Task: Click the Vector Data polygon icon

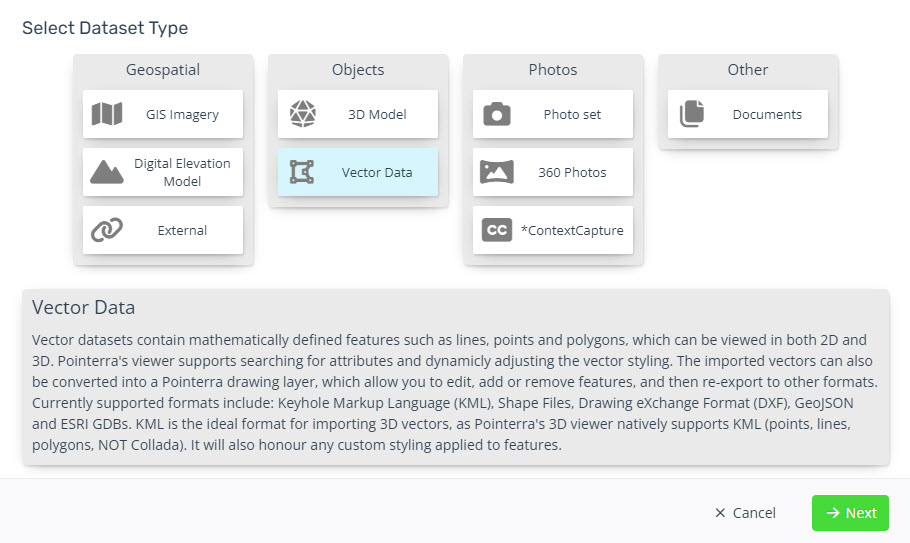Action: tap(302, 172)
